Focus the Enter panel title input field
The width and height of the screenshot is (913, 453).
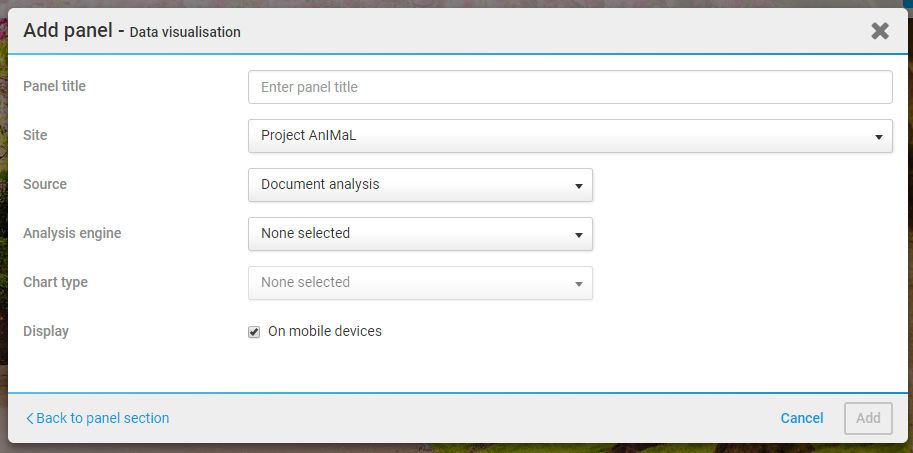pyautogui.click(x=570, y=87)
